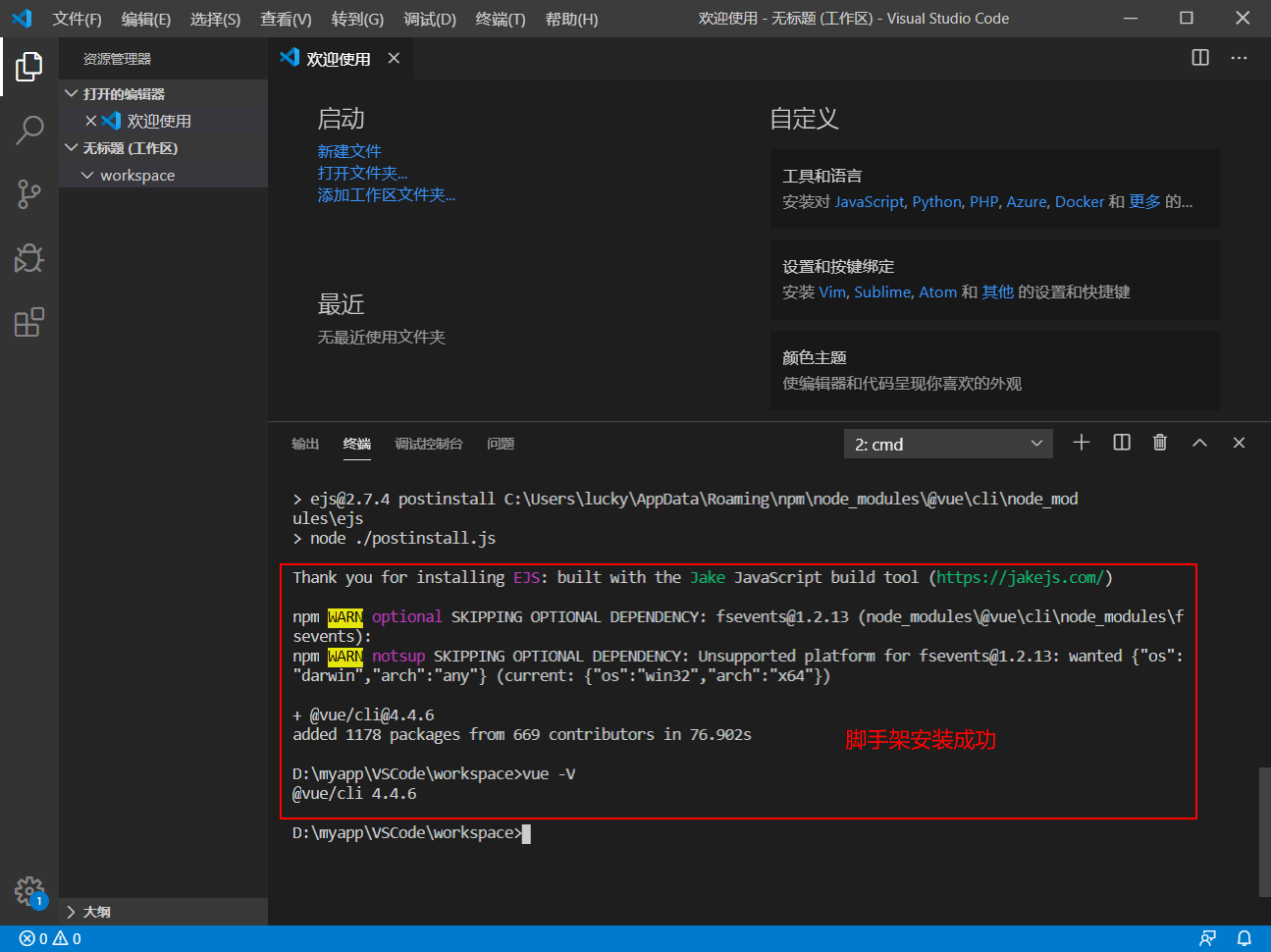This screenshot has width=1271, height=952.
Task: Click the Azure link
Action: click(x=1027, y=201)
